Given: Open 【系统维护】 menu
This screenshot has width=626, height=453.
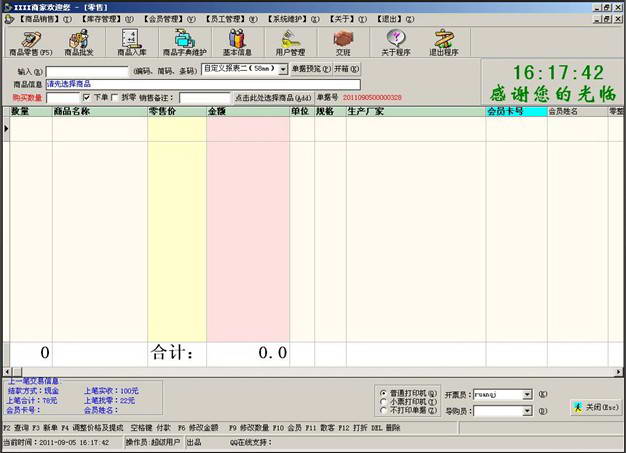Looking at the screenshot, I should (293, 19).
